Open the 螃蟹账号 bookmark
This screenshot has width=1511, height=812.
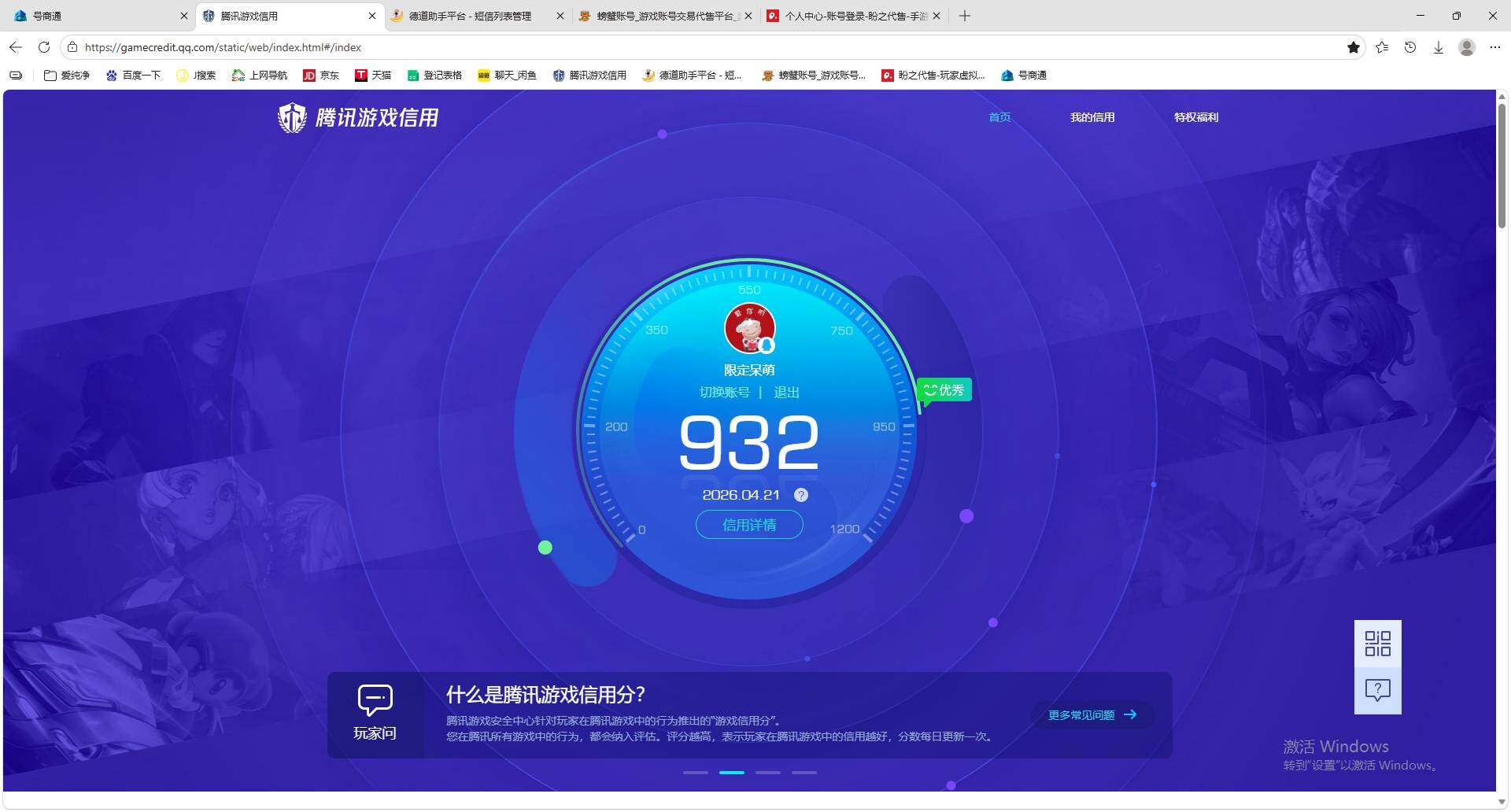point(814,76)
